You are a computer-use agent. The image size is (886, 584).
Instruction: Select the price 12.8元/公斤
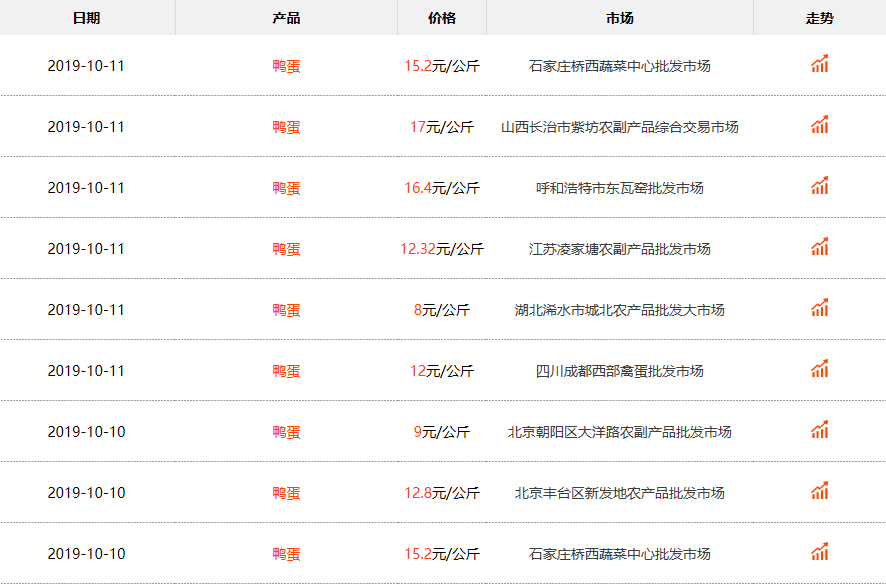pyautogui.click(x=442, y=493)
